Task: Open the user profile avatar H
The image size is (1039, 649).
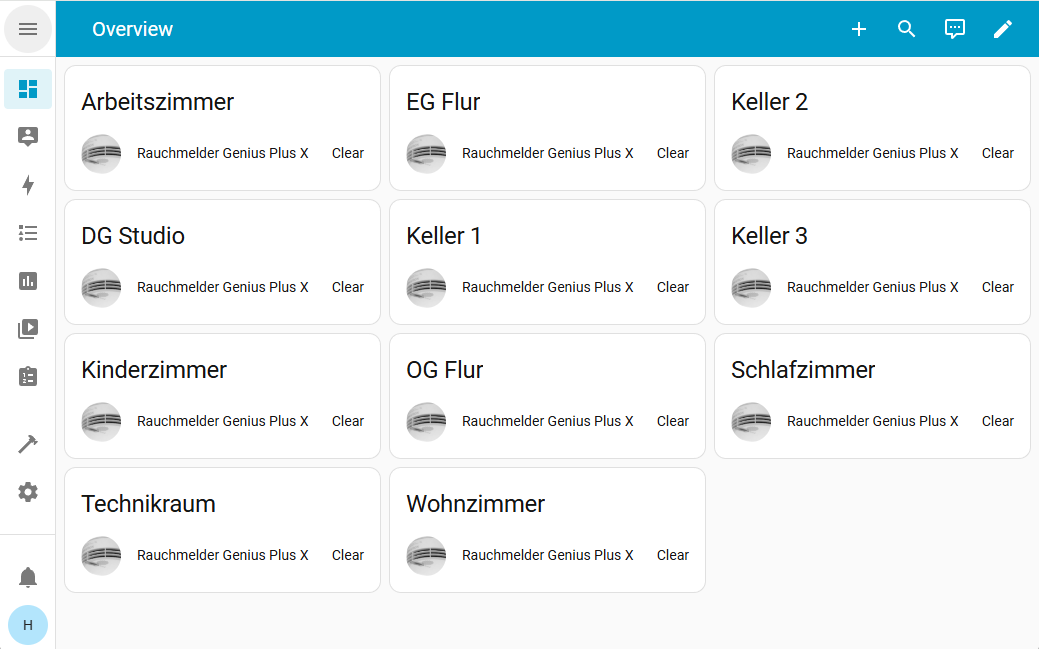Action: [x=28, y=625]
